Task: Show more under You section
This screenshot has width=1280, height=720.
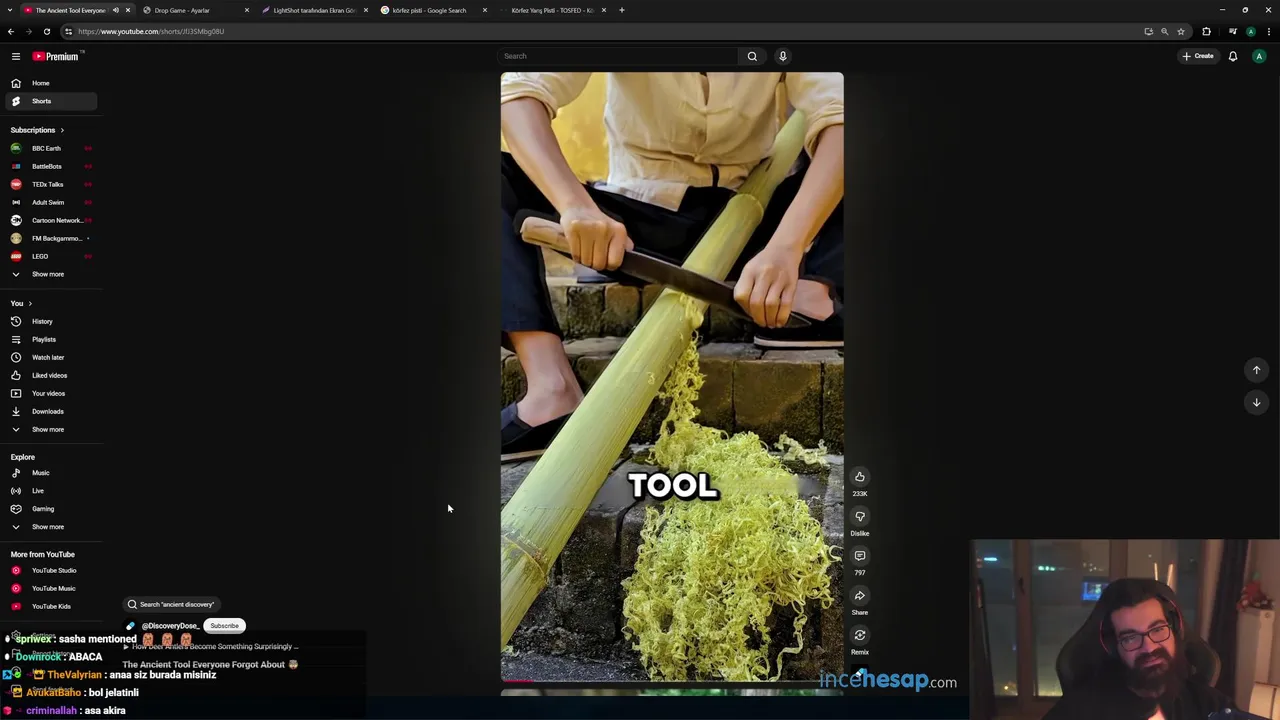Action: click(49, 429)
